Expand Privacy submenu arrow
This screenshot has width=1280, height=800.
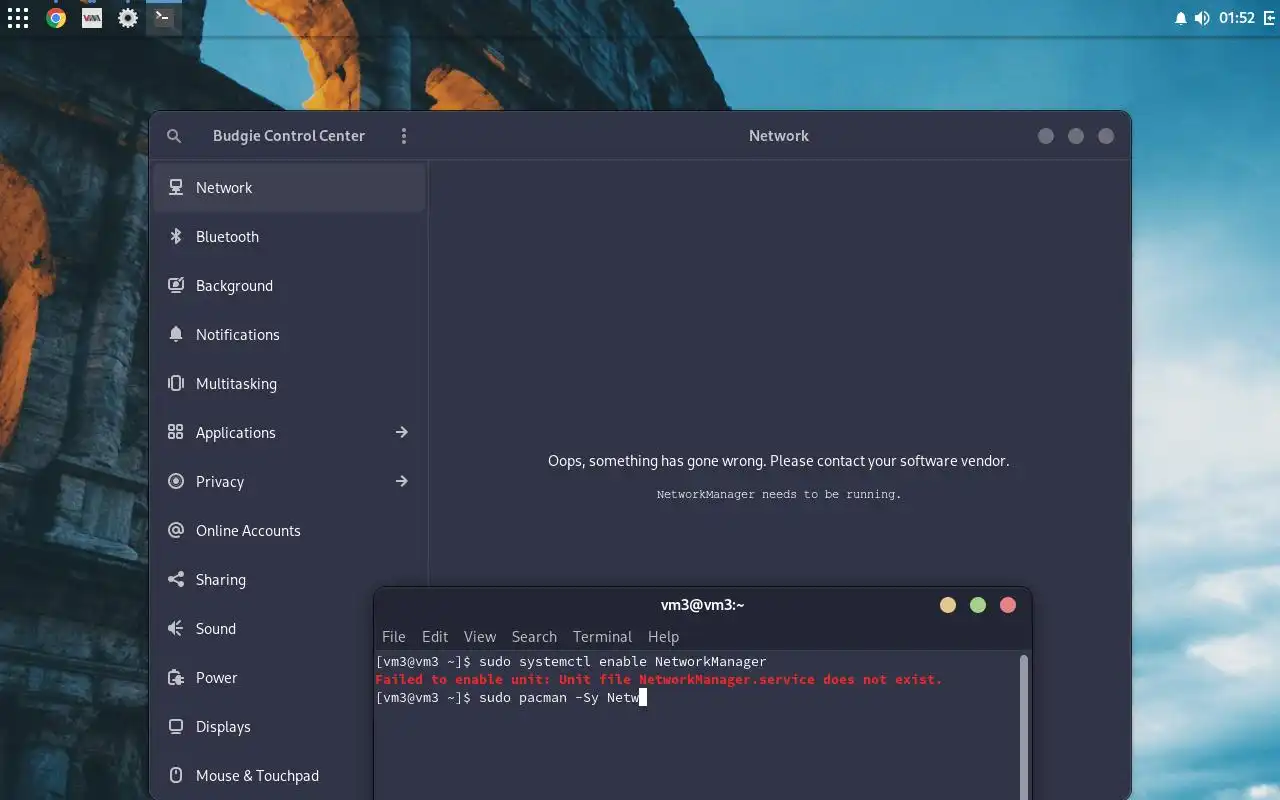click(401, 481)
